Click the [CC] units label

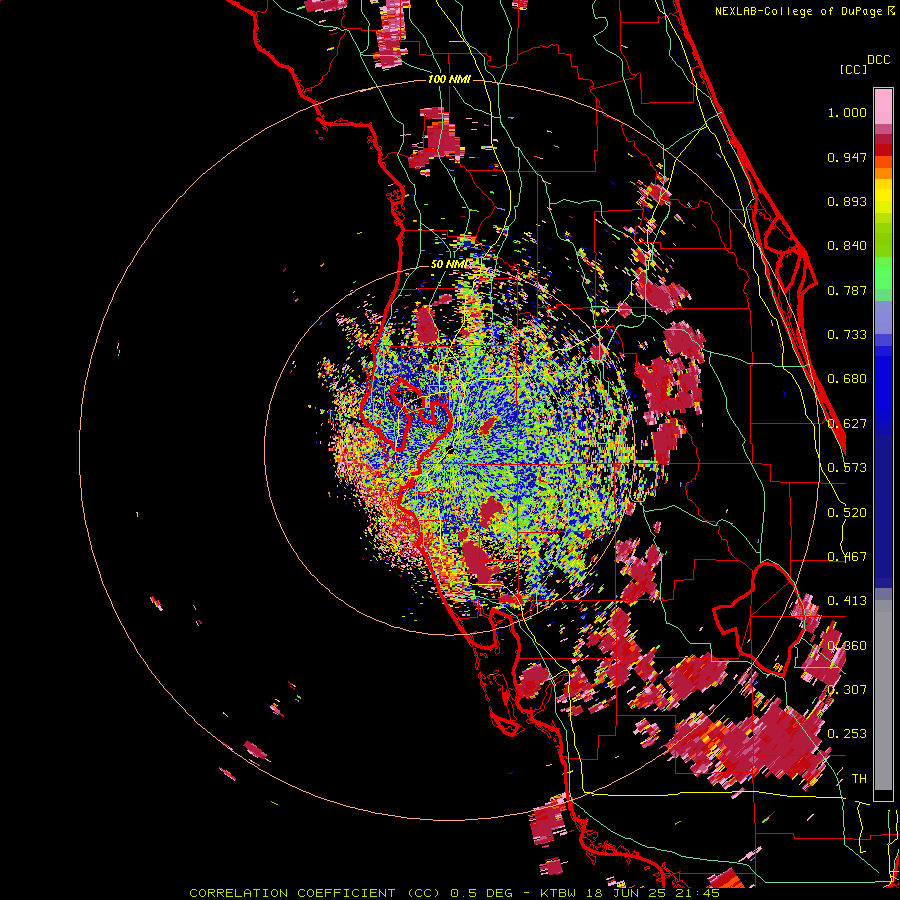[854, 69]
